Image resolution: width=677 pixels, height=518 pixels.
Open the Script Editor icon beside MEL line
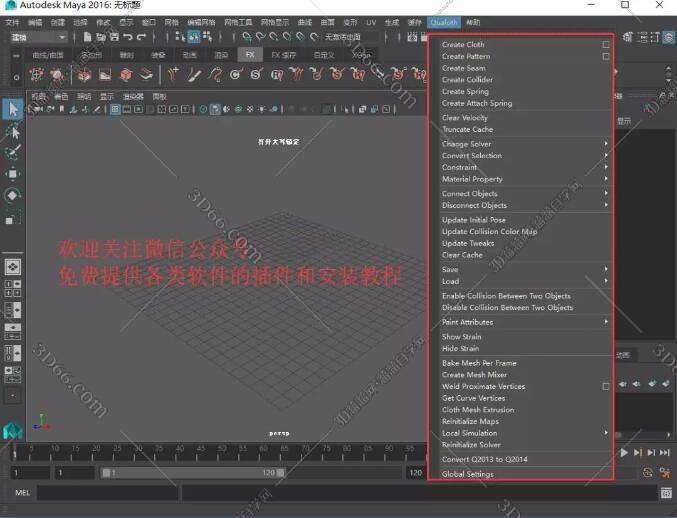(666, 493)
